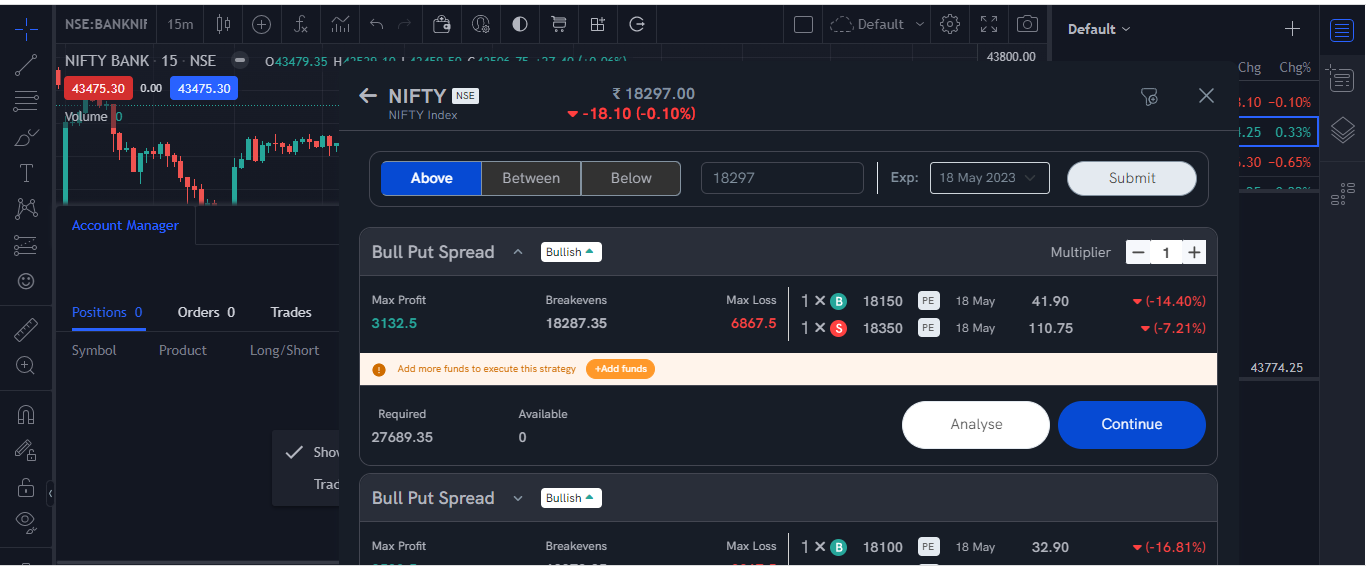
Task: Click the Continue button
Action: click(1132, 425)
